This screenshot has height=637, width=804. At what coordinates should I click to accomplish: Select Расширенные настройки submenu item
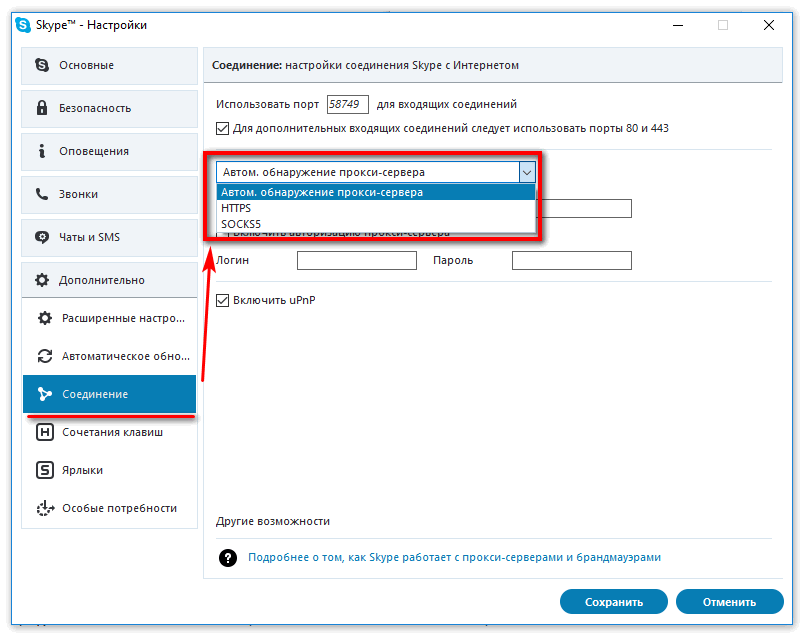click(x=110, y=318)
